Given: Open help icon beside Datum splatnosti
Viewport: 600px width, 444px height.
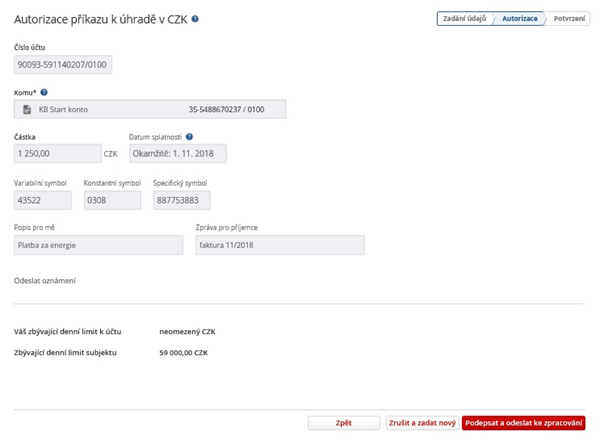Looking at the screenshot, I should (189, 137).
